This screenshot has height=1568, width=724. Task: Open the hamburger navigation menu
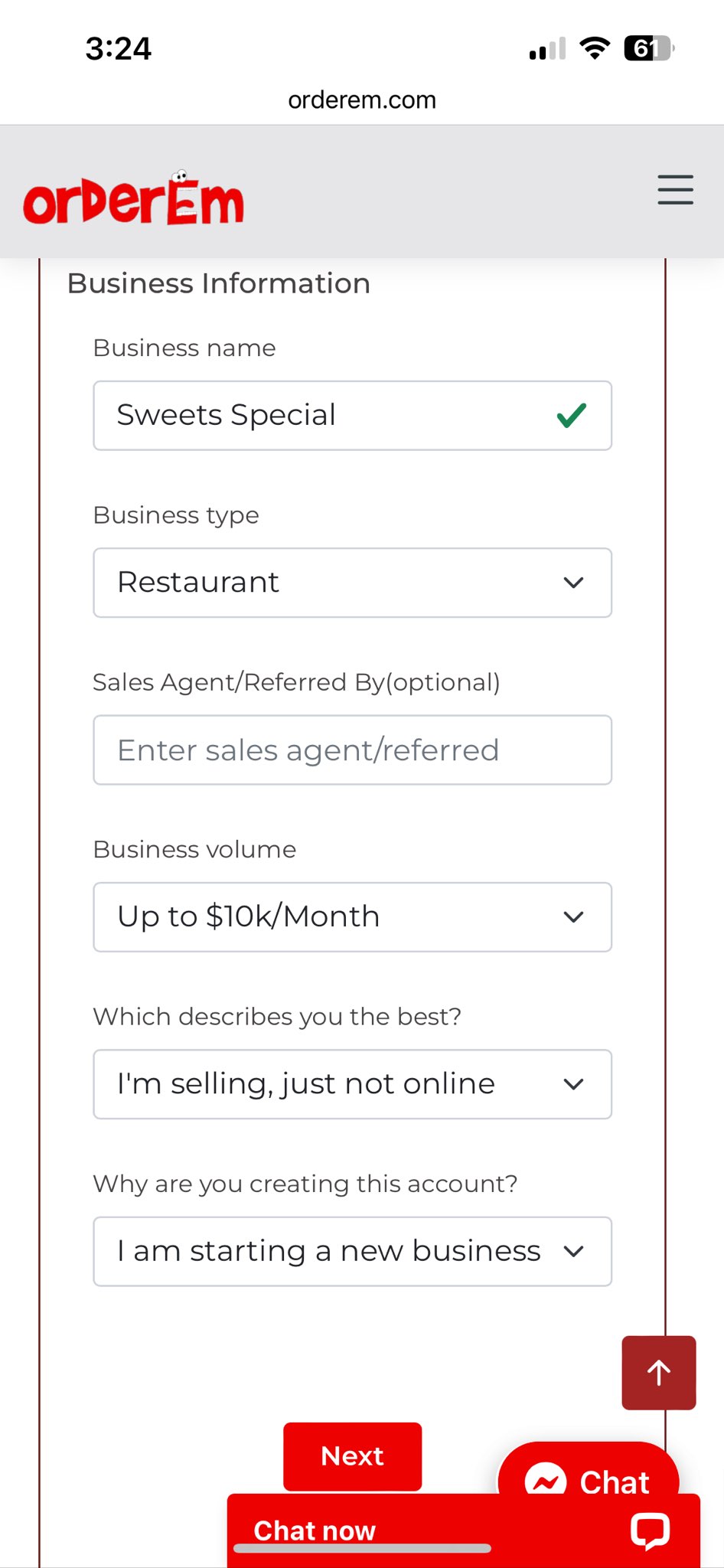pos(675,190)
